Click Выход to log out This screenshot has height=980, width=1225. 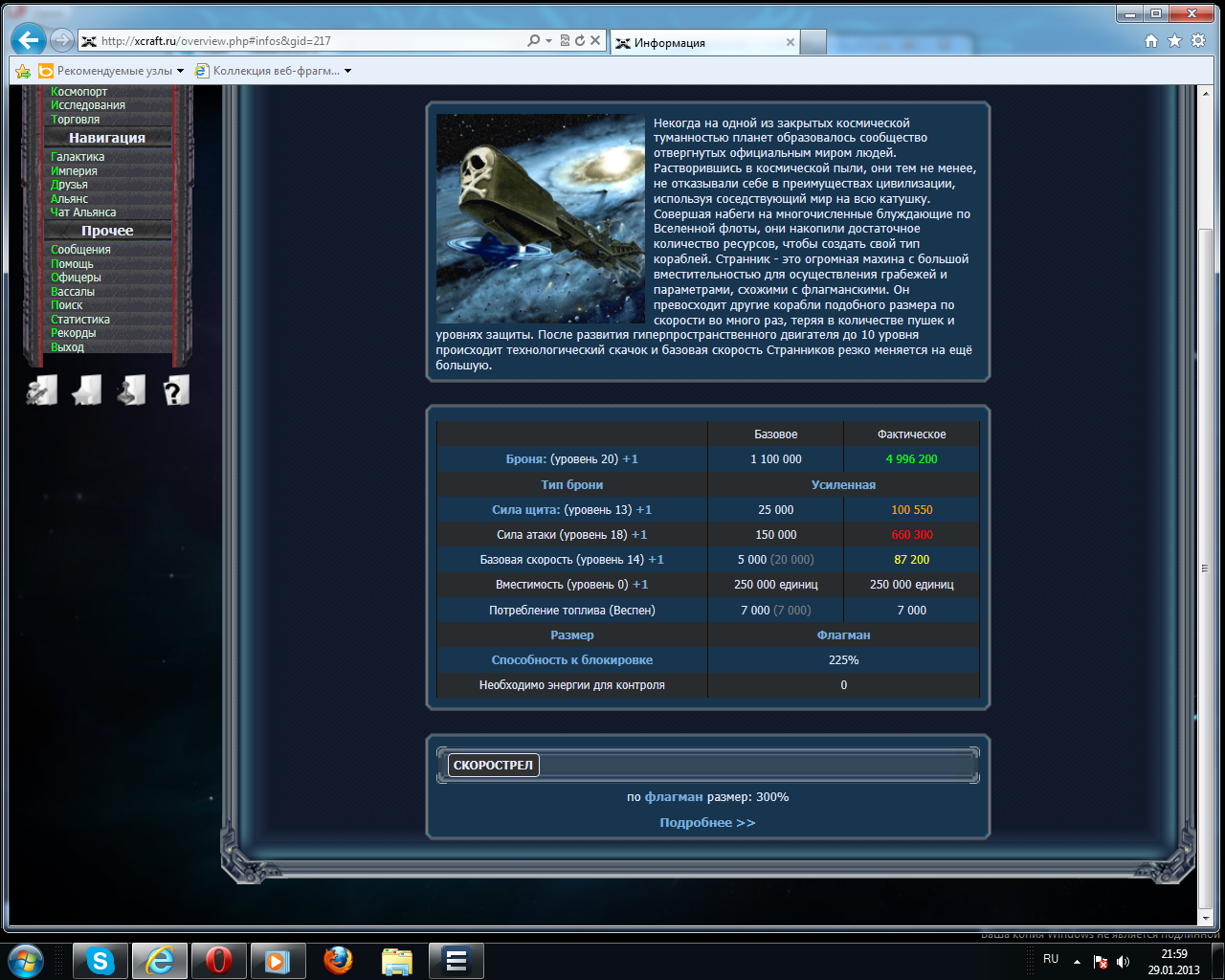coord(67,347)
